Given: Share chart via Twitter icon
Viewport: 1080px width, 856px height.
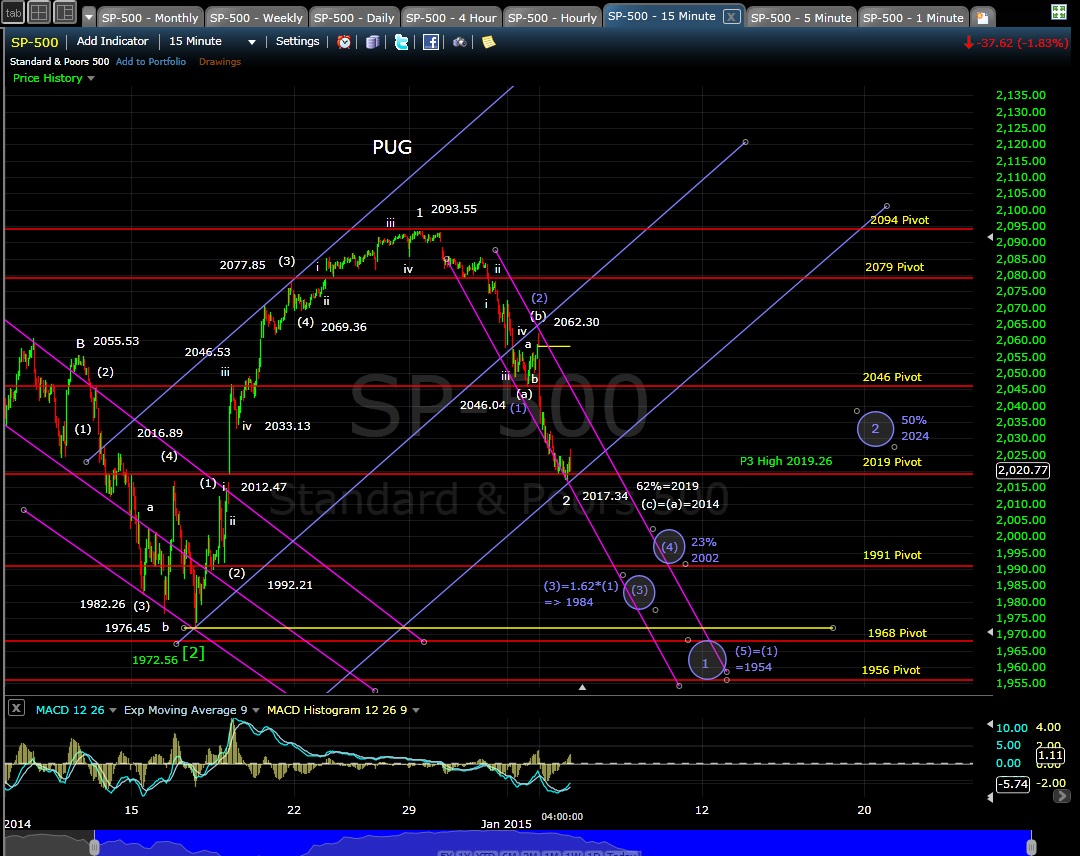Looking at the screenshot, I should 402,42.
